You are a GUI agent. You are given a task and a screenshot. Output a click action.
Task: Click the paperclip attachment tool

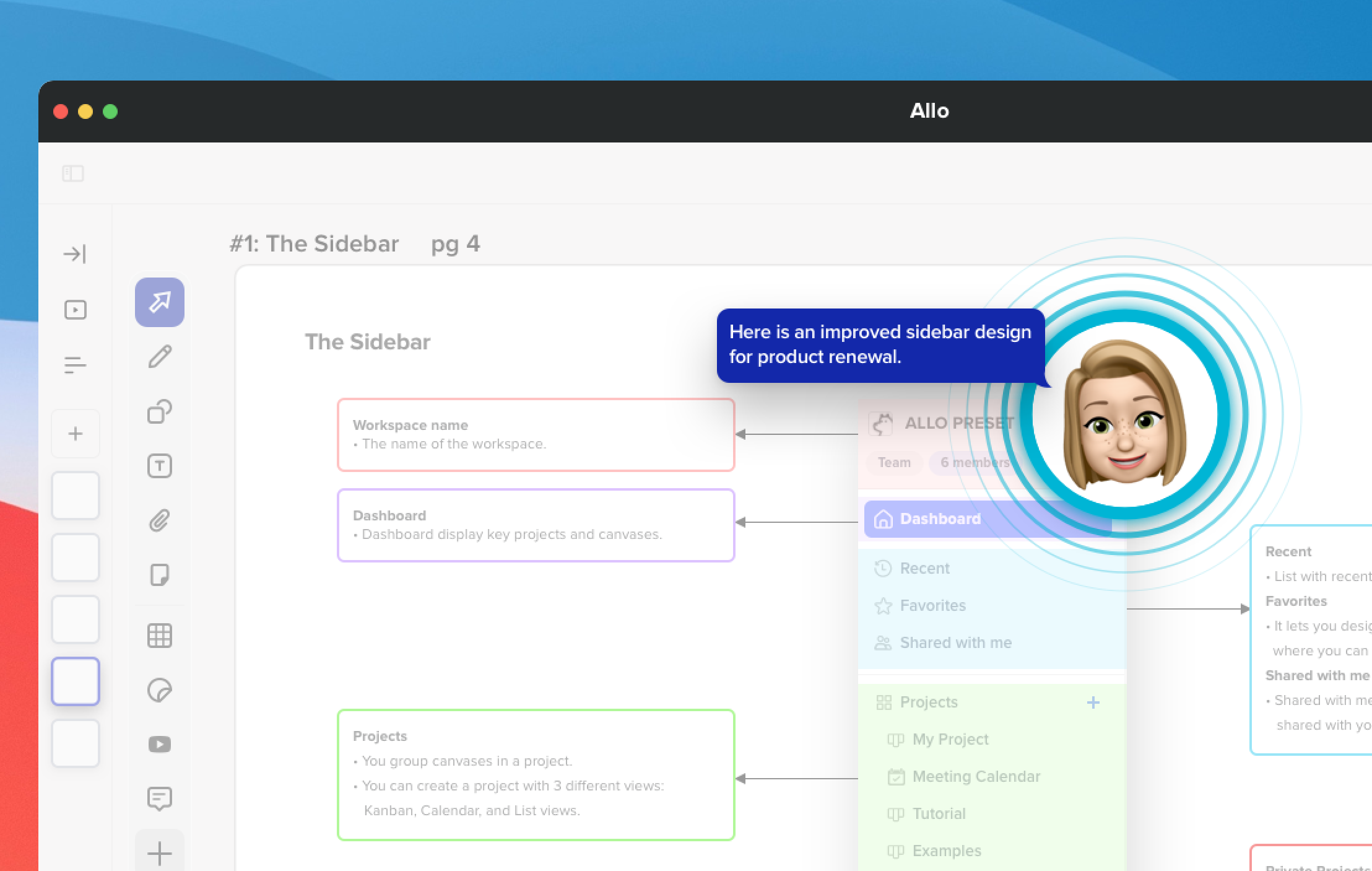pos(160,520)
